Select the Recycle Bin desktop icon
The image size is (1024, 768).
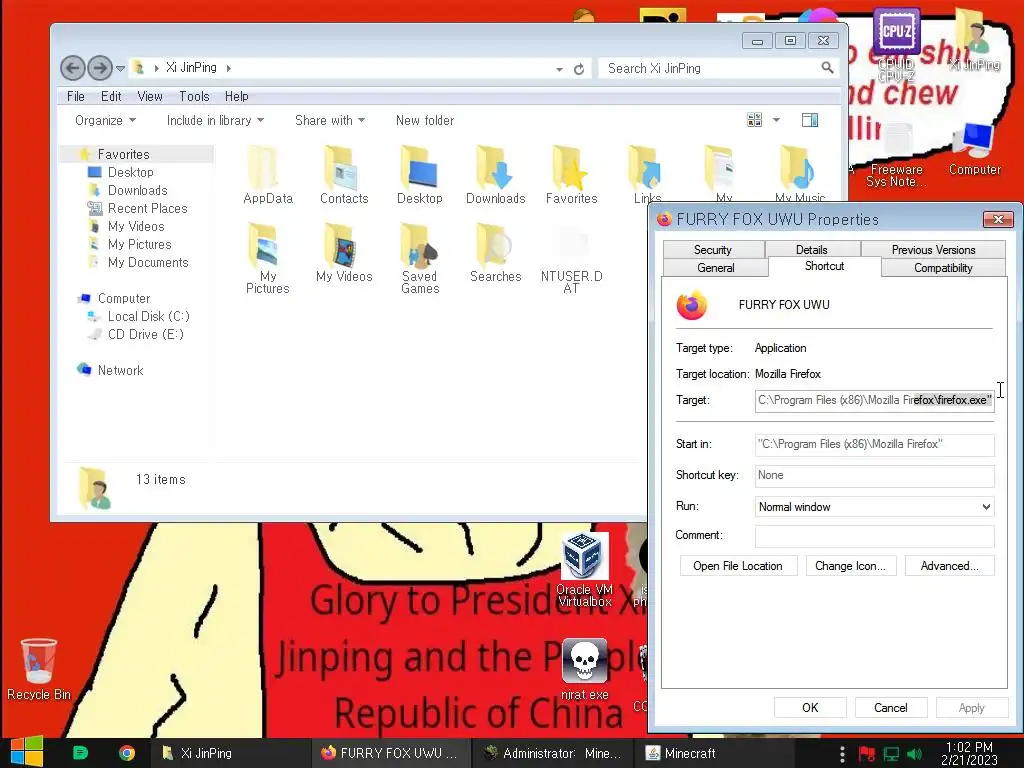(x=39, y=669)
